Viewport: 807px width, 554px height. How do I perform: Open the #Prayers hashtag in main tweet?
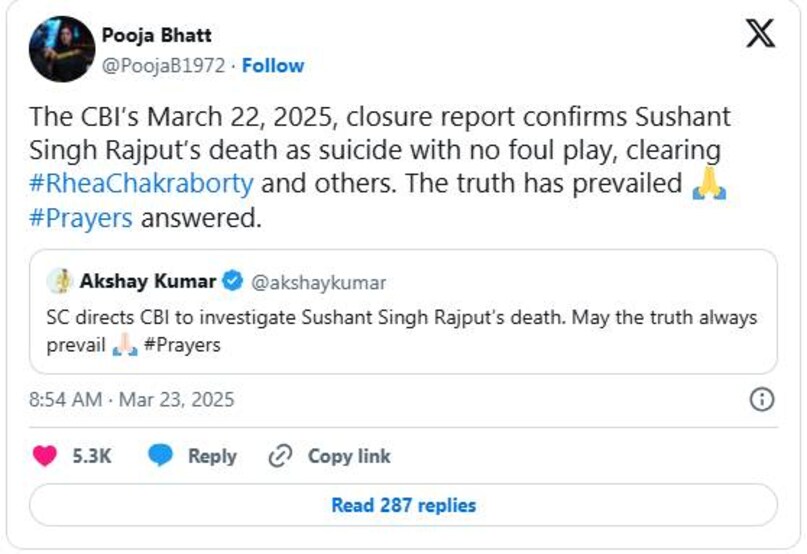(x=82, y=219)
